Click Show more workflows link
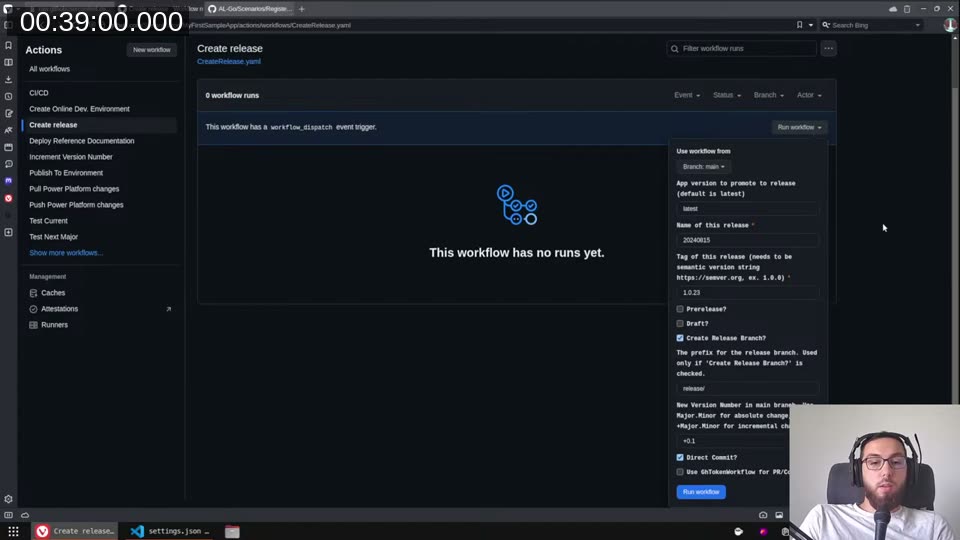Viewport: 960px width, 540px height. [66, 253]
